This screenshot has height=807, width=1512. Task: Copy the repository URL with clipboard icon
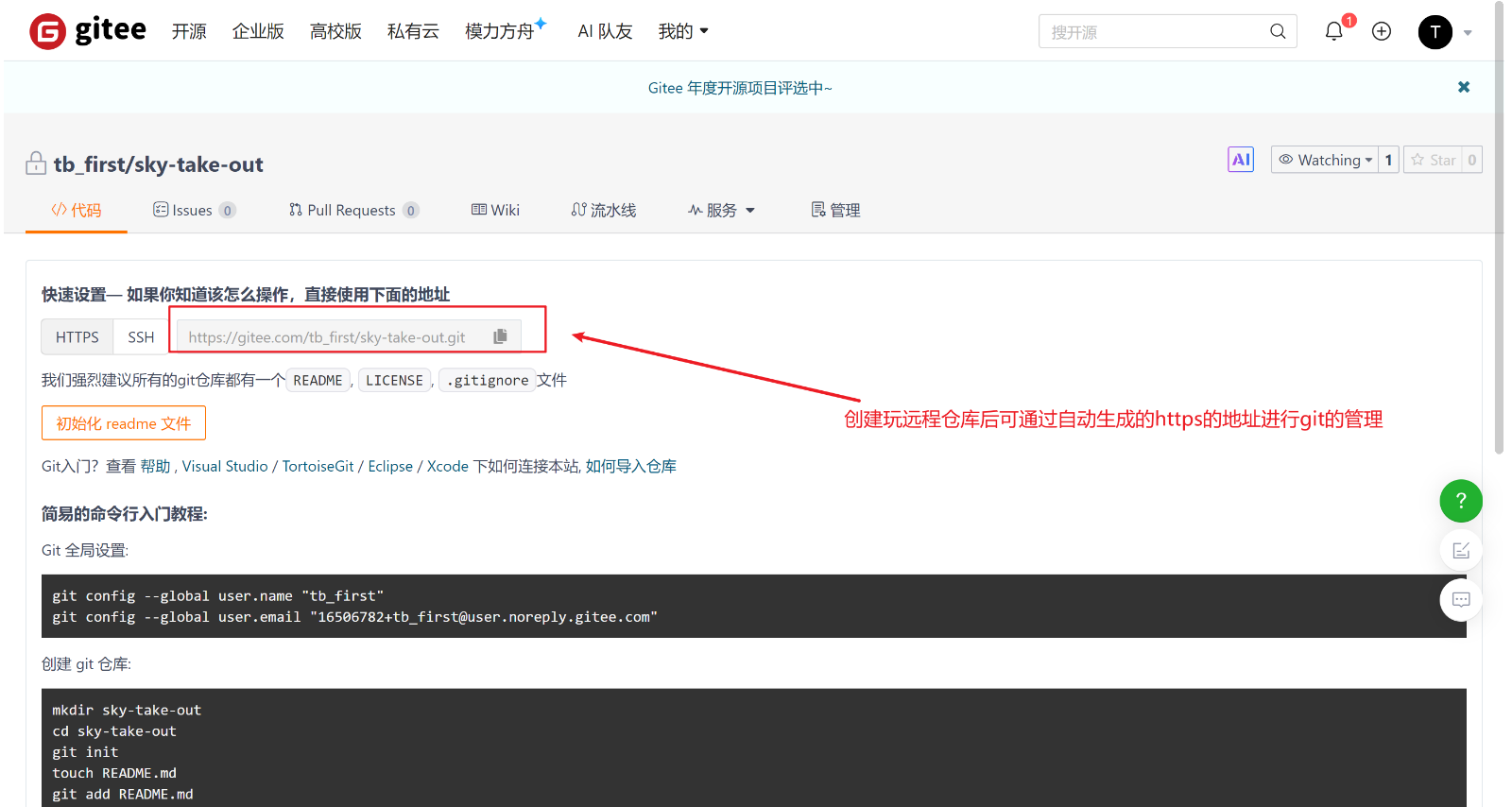pos(501,336)
